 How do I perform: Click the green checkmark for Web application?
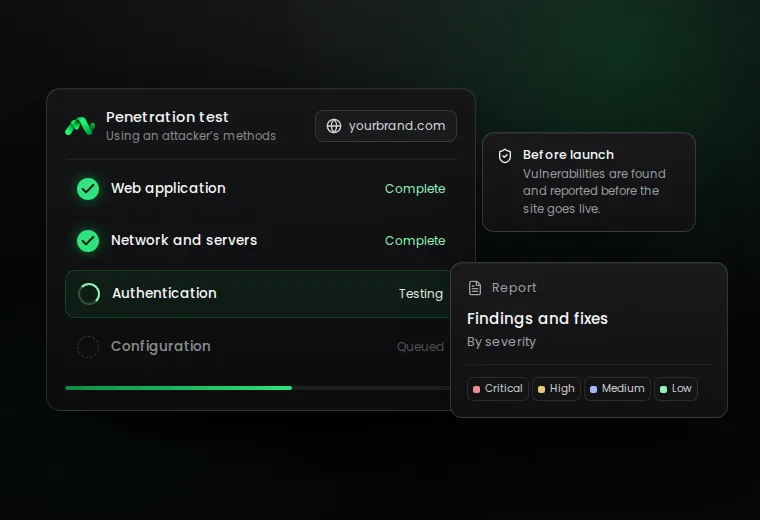coord(88,189)
